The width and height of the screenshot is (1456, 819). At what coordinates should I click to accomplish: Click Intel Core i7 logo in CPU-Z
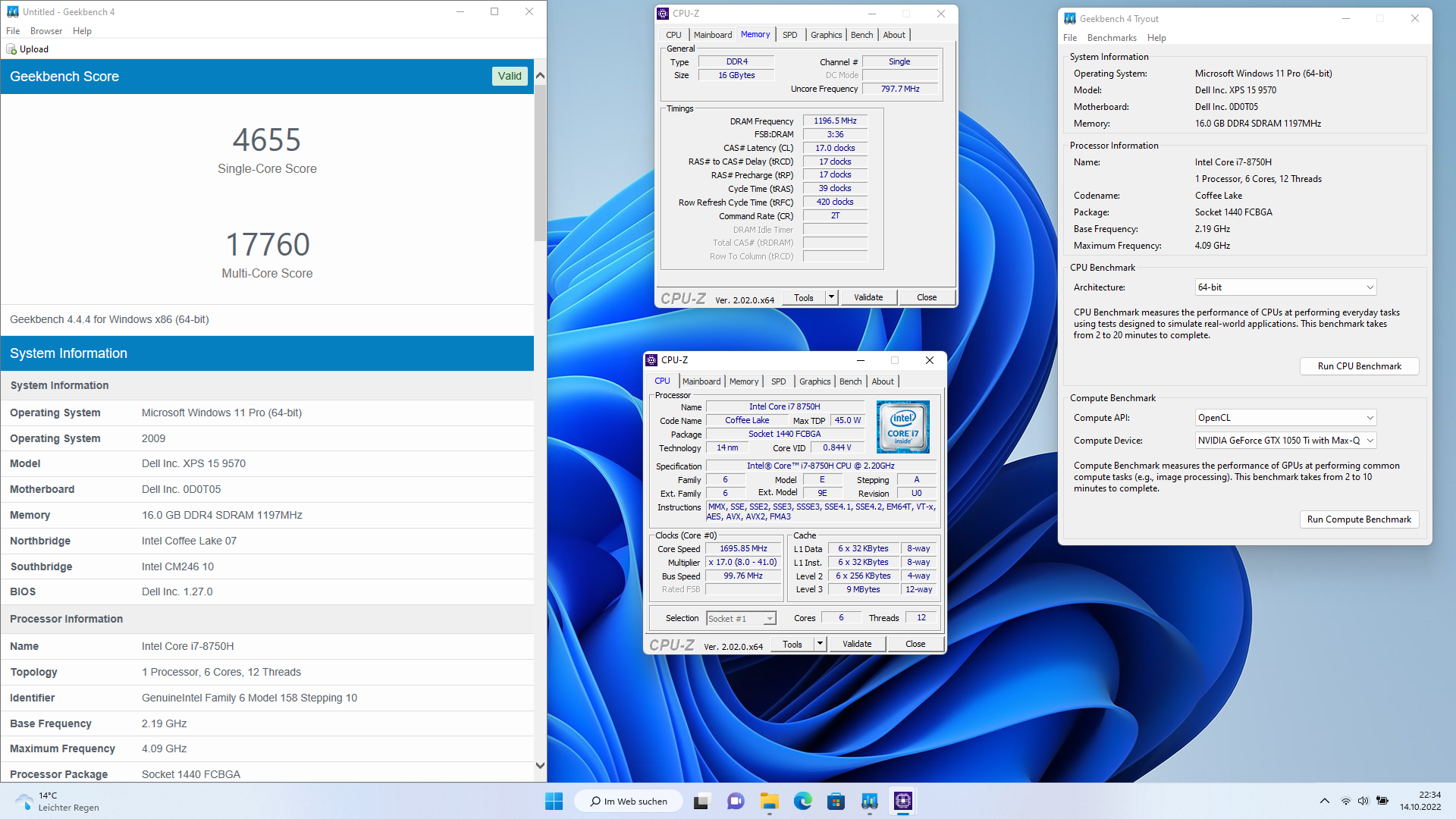(902, 427)
